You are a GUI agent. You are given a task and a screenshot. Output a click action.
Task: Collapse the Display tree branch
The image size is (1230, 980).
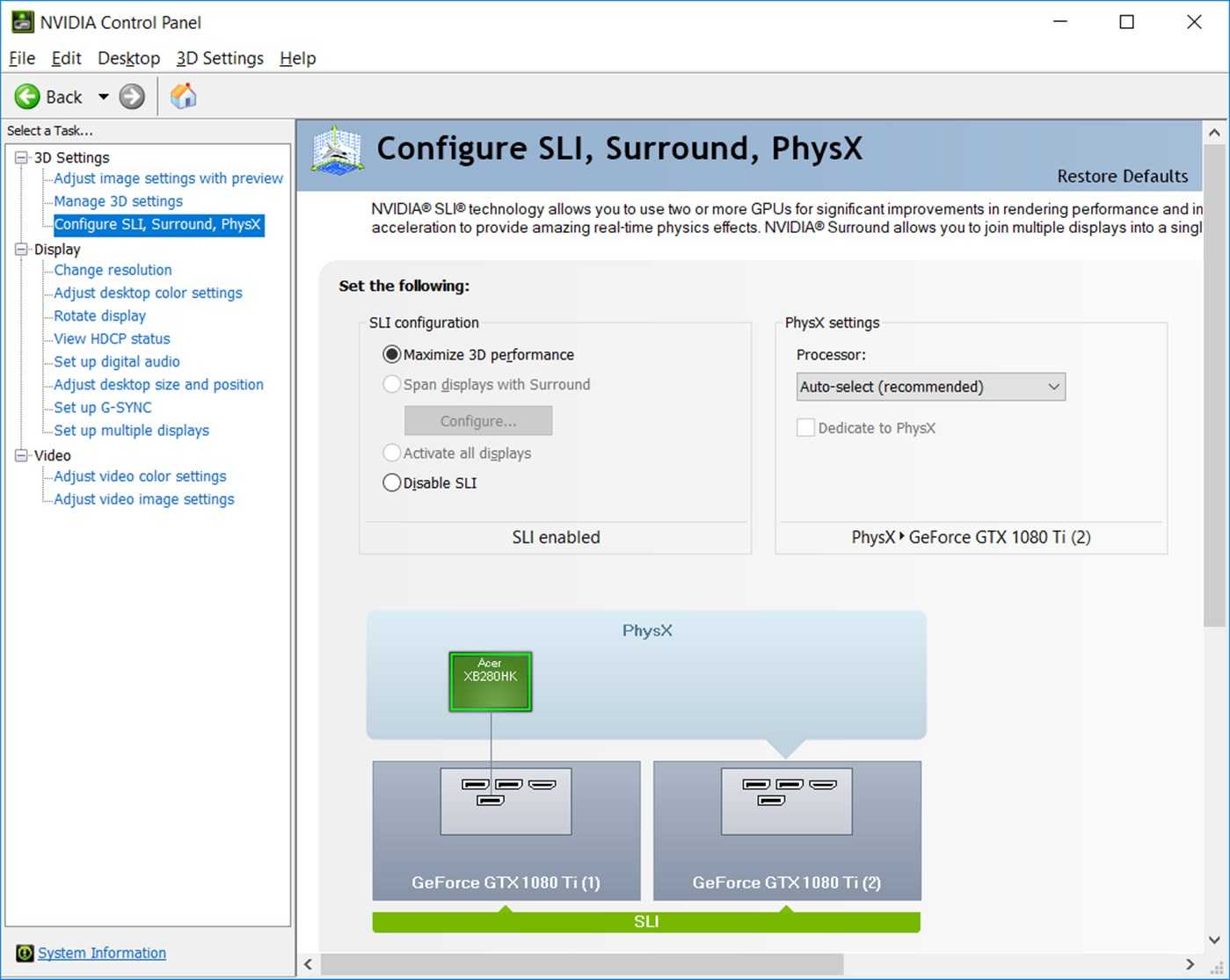(21, 249)
